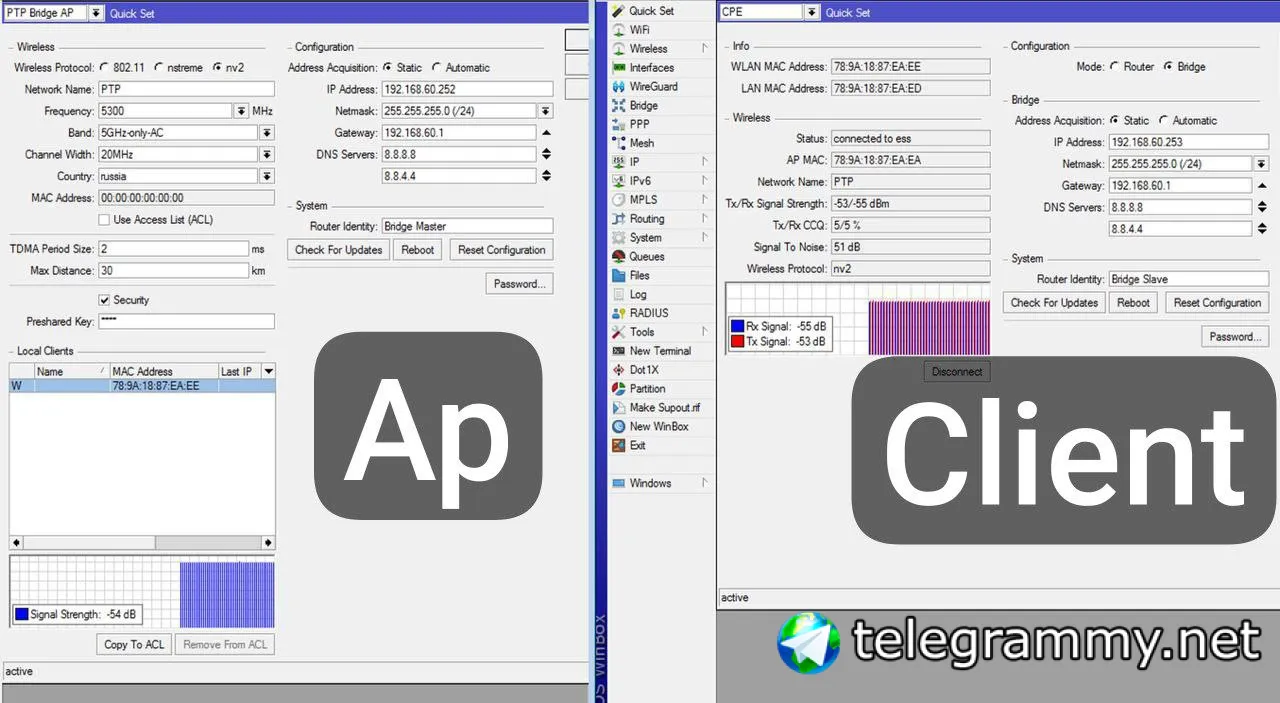Open Local Clients column selector dropdown
The width and height of the screenshot is (1280, 703).
[268, 371]
